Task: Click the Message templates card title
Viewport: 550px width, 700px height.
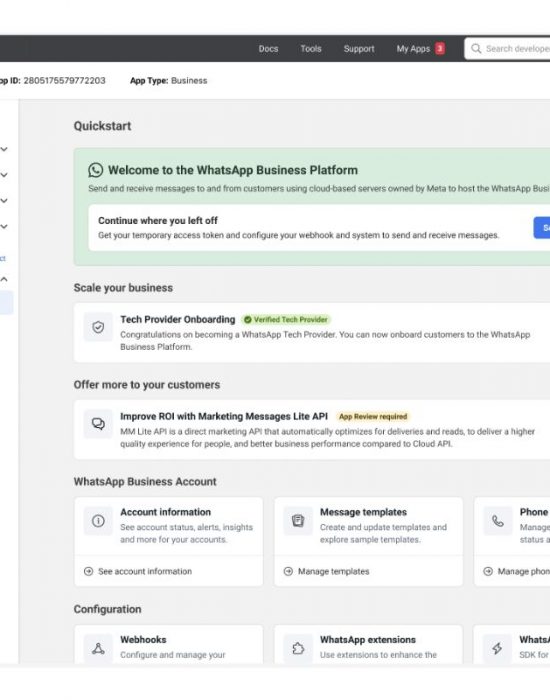Action: click(x=363, y=512)
